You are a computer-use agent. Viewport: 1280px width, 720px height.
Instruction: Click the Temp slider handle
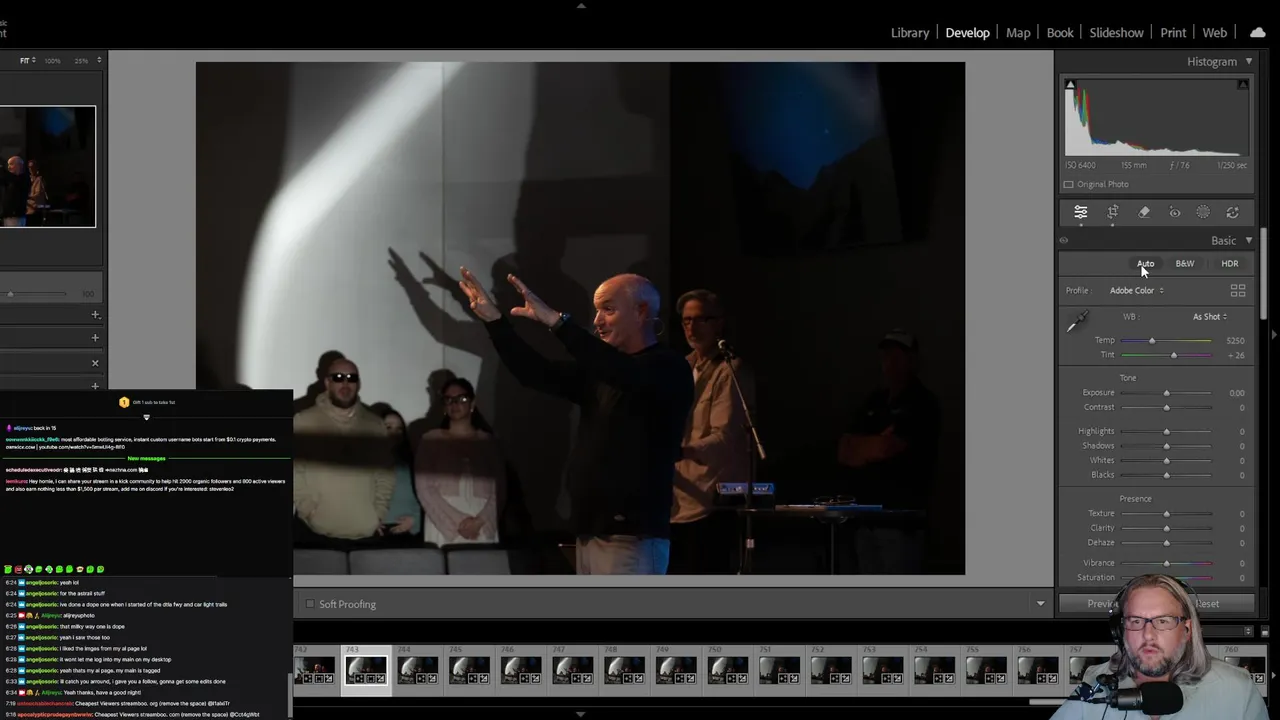tap(1152, 341)
